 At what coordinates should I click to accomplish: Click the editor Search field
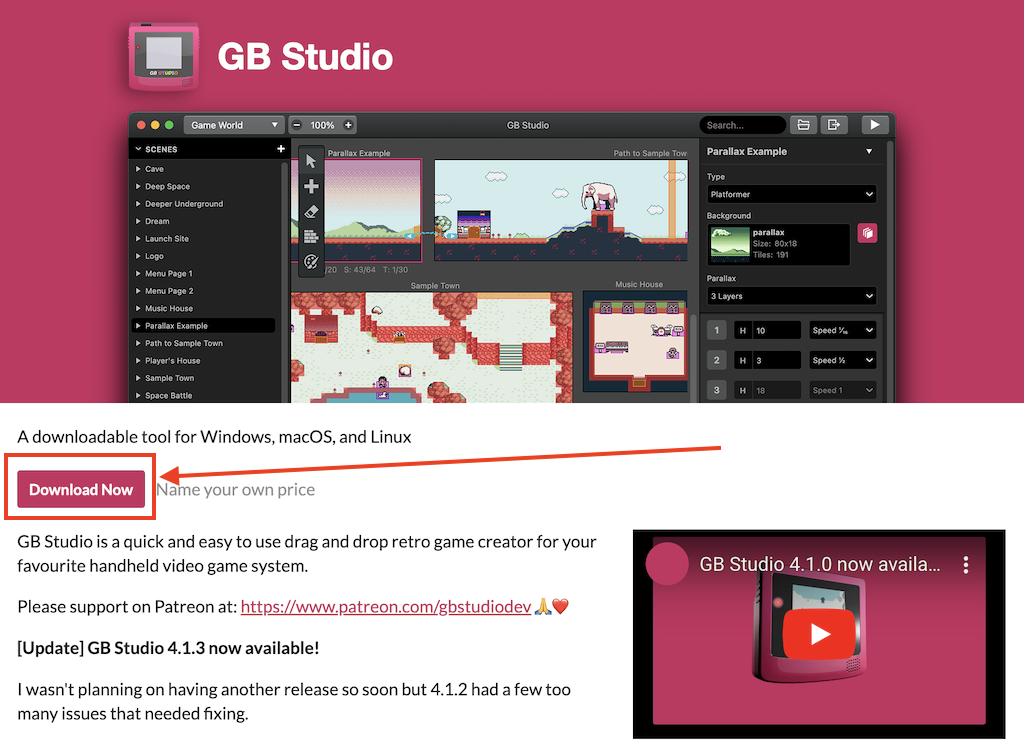pos(742,125)
